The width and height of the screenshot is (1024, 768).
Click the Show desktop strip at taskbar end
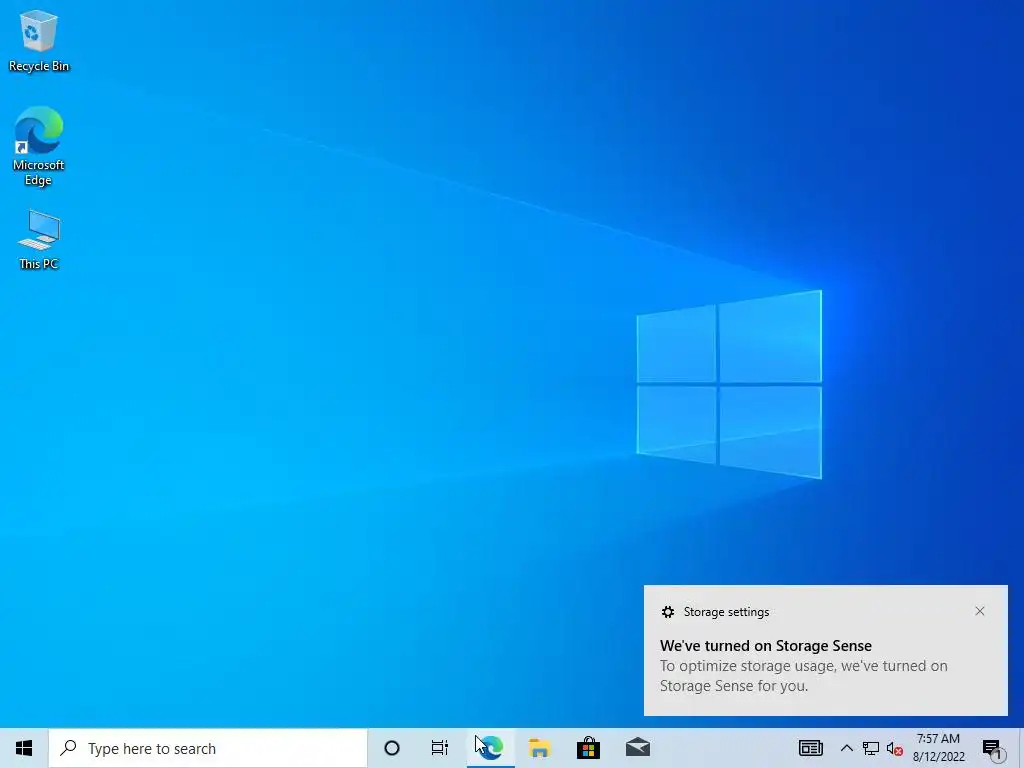click(x=1021, y=748)
